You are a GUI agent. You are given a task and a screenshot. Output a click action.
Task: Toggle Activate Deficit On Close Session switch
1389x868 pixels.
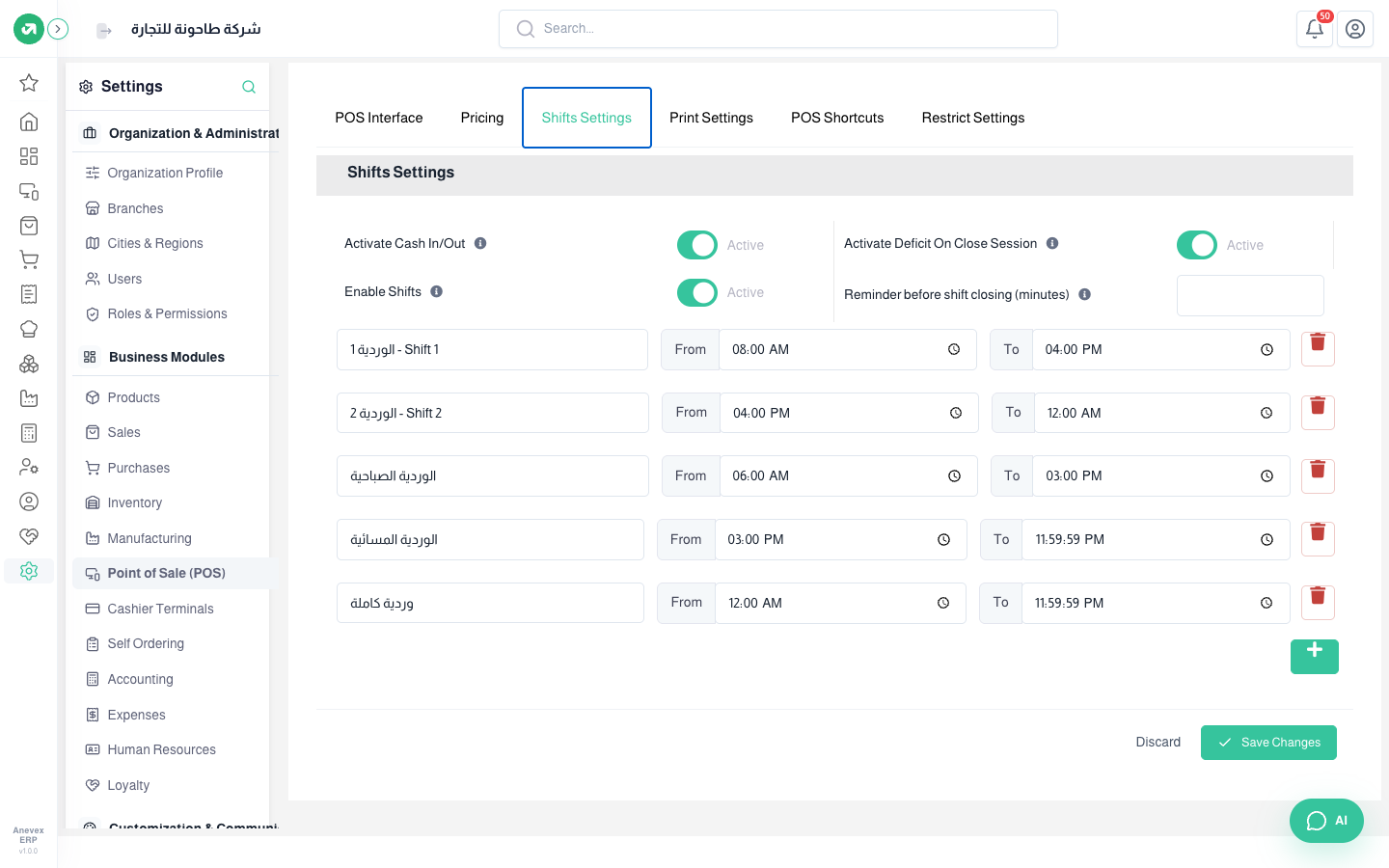point(1197,245)
